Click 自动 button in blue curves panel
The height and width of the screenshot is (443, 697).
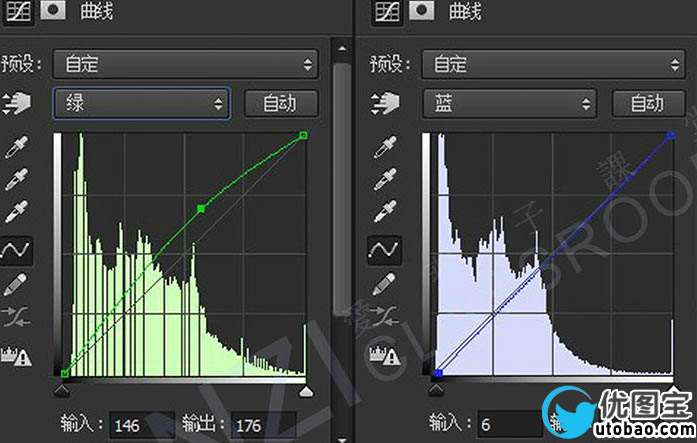(x=649, y=104)
